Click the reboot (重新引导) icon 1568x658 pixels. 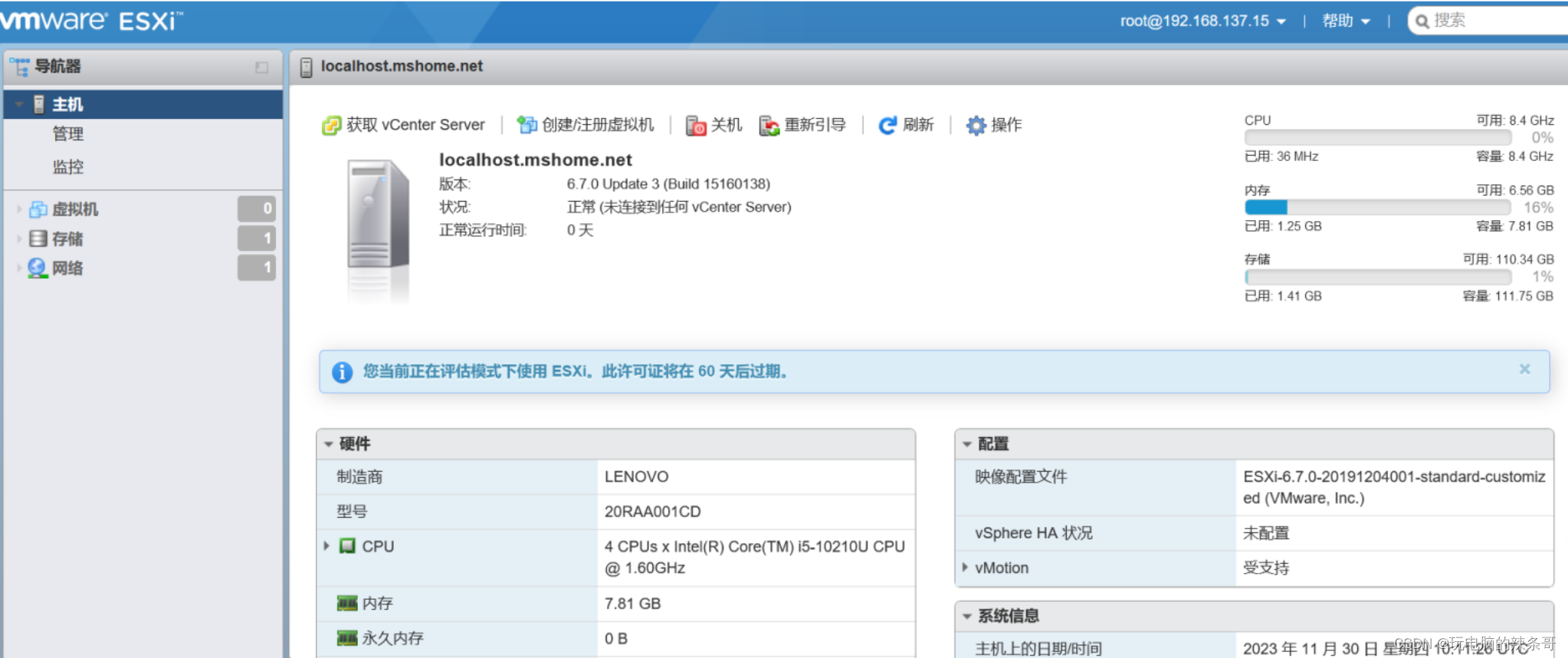(769, 125)
